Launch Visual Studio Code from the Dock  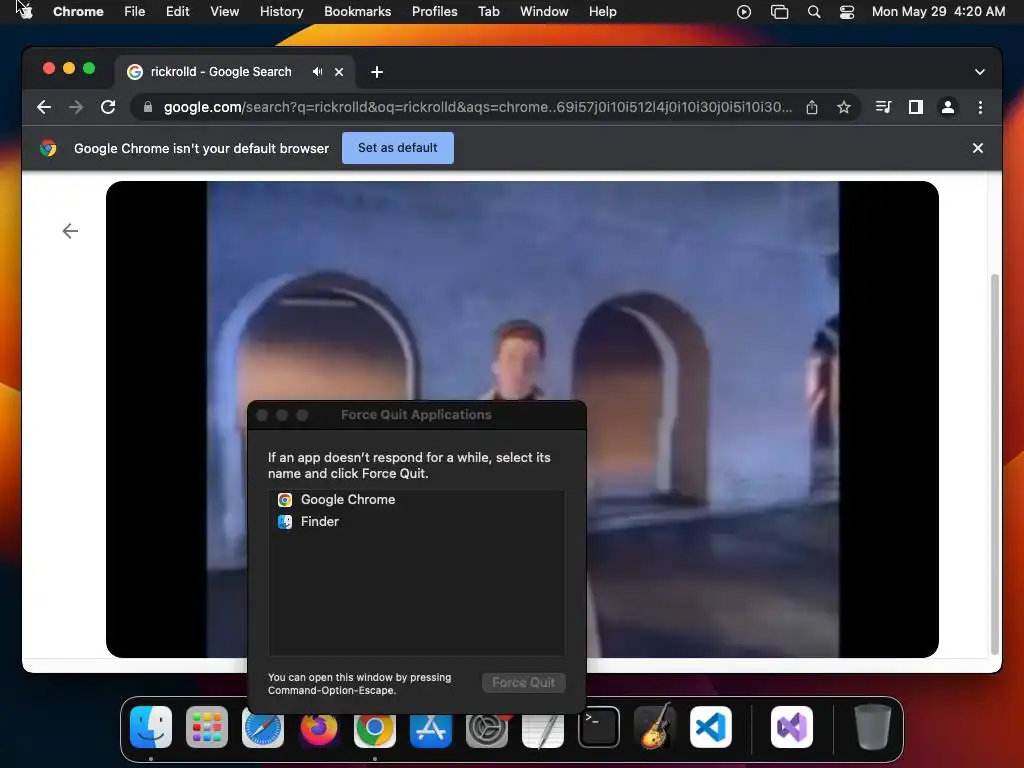711,727
